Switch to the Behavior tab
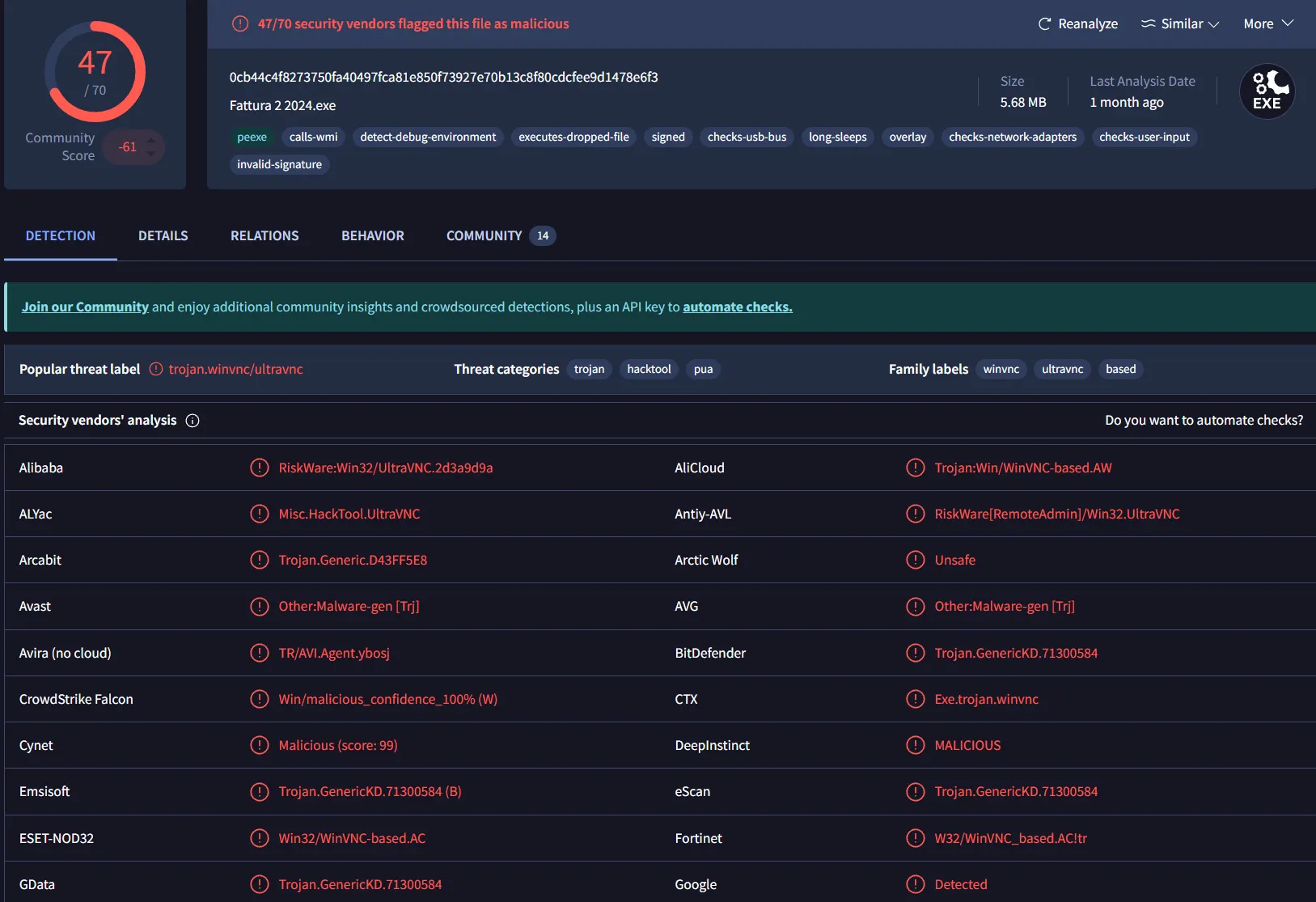This screenshot has height=902, width=1316. click(373, 235)
